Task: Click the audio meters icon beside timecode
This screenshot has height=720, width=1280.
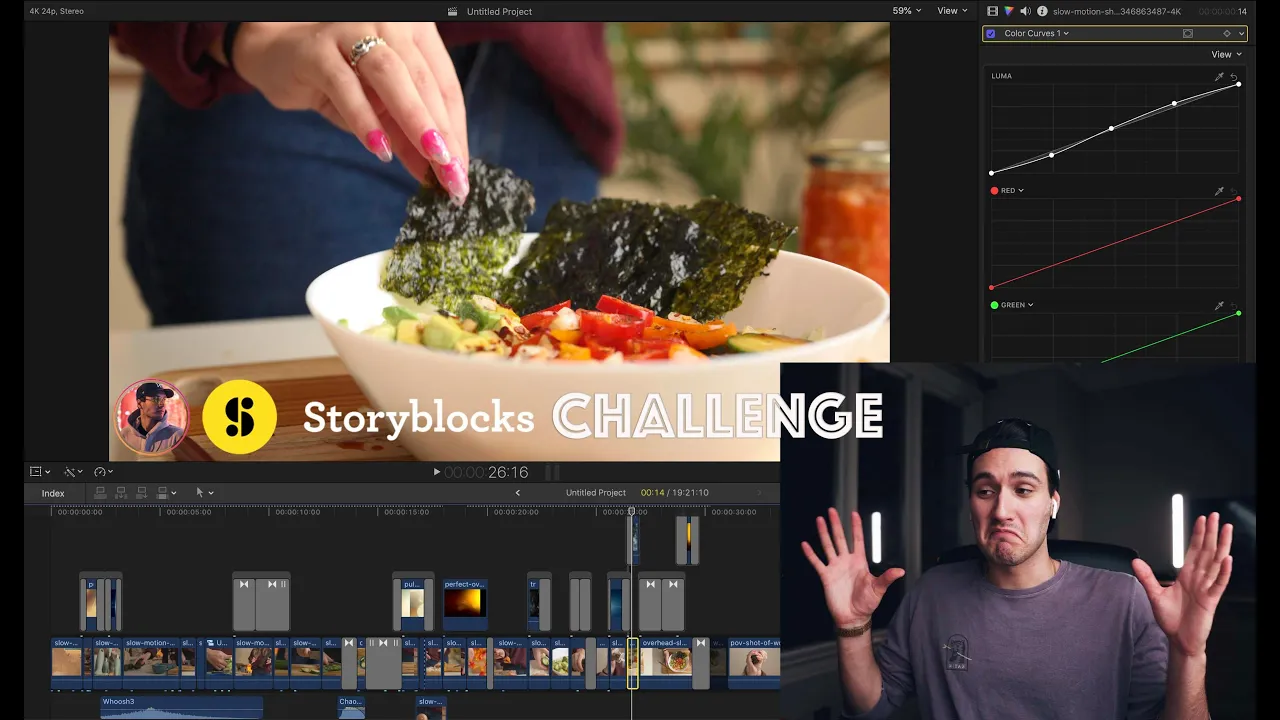Action: click(552, 472)
